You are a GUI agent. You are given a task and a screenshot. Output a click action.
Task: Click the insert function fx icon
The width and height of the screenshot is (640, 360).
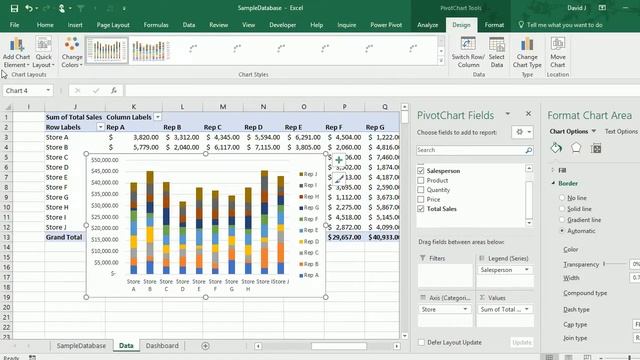click(x=114, y=91)
